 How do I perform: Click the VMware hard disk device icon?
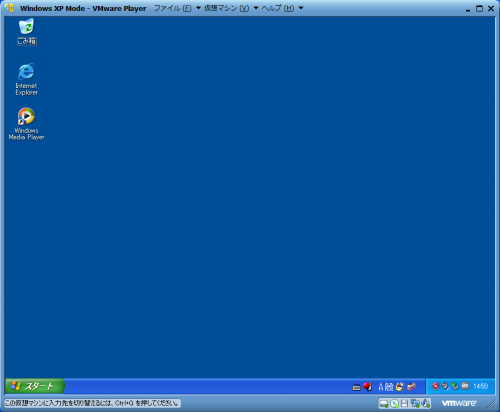pyautogui.click(x=384, y=404)
